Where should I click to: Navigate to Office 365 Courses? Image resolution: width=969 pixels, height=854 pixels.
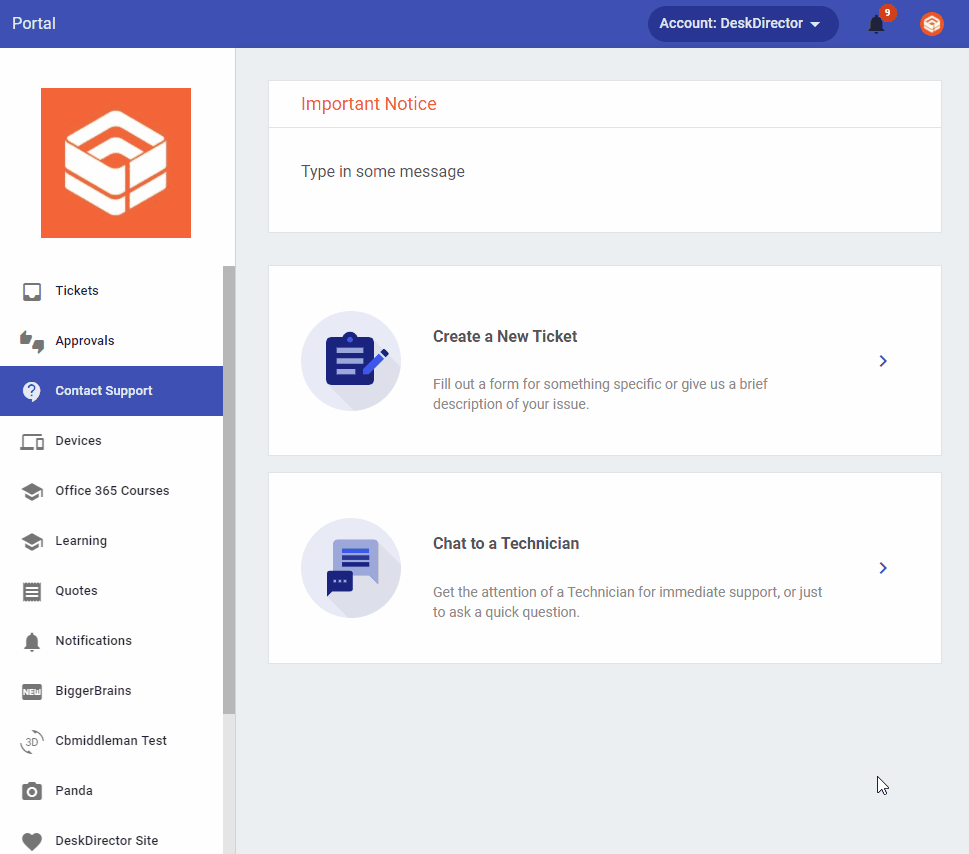(111, 491)
